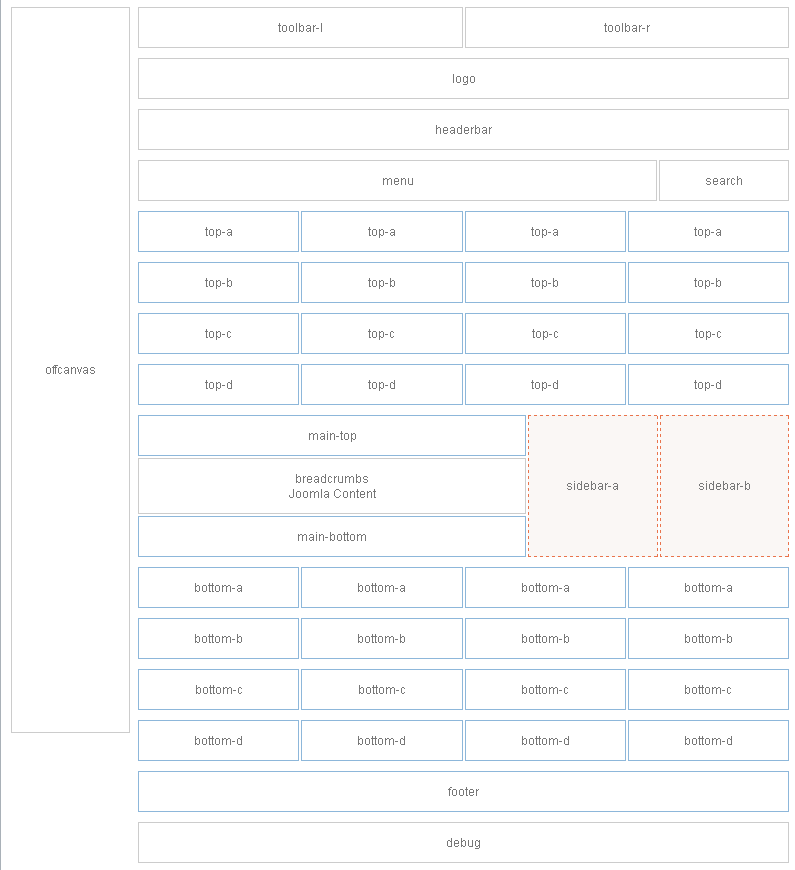Click the footer position block
795x870 pixels.
[463, 792]
